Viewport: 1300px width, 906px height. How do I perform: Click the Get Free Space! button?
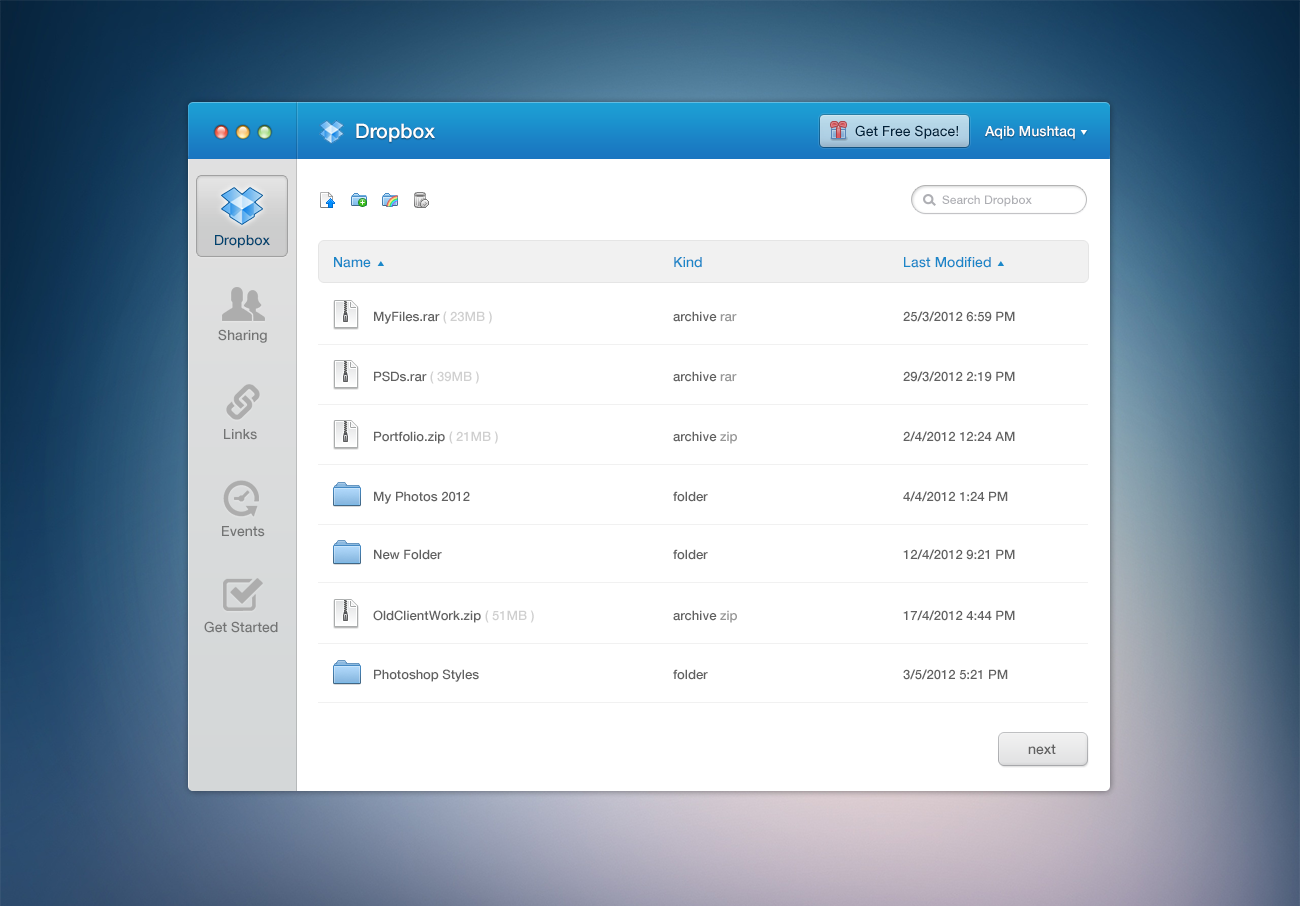(894, 131)
